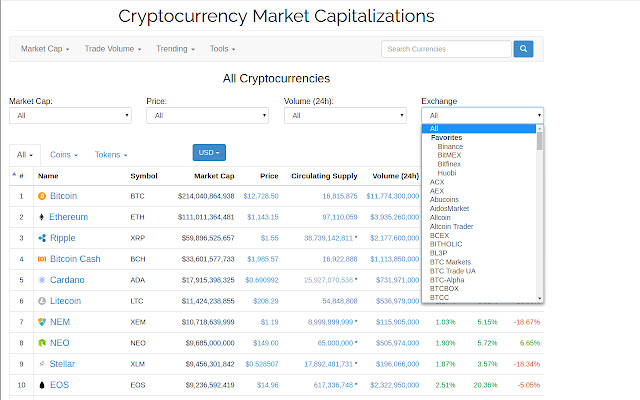The width and height of the screenshot is (640, 400).
Task: Open the Ethereum name link
Action: [x=69, y=217]
